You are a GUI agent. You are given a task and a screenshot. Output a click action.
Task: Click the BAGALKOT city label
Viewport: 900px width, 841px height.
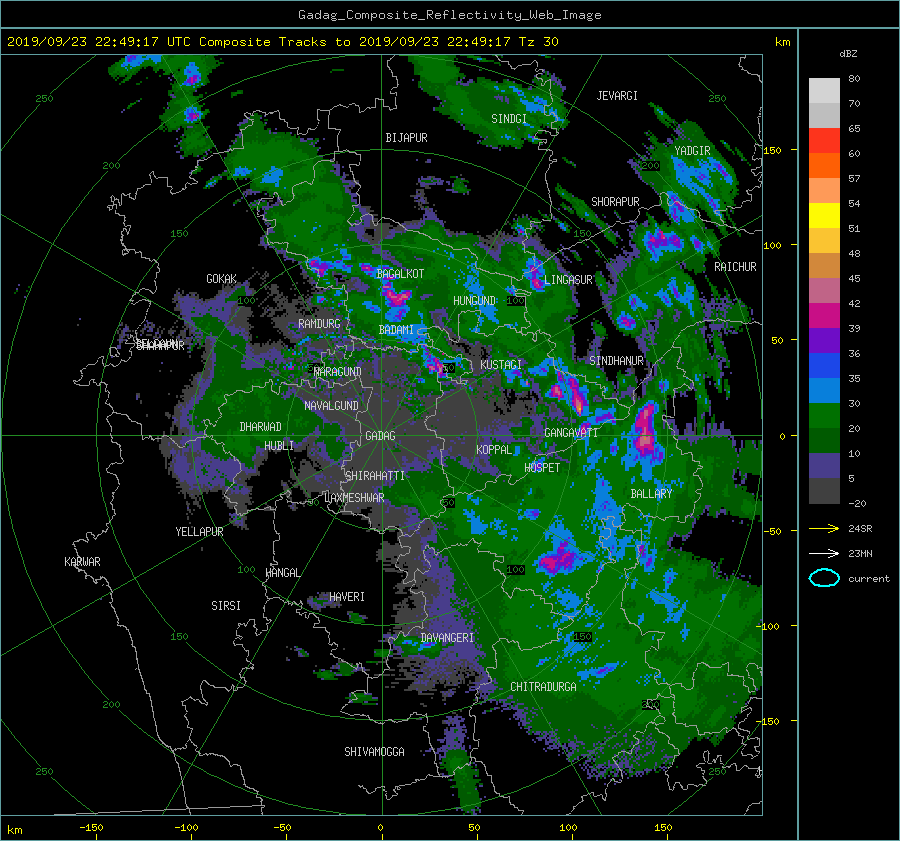pyautogui.click(x=400, y=274)
